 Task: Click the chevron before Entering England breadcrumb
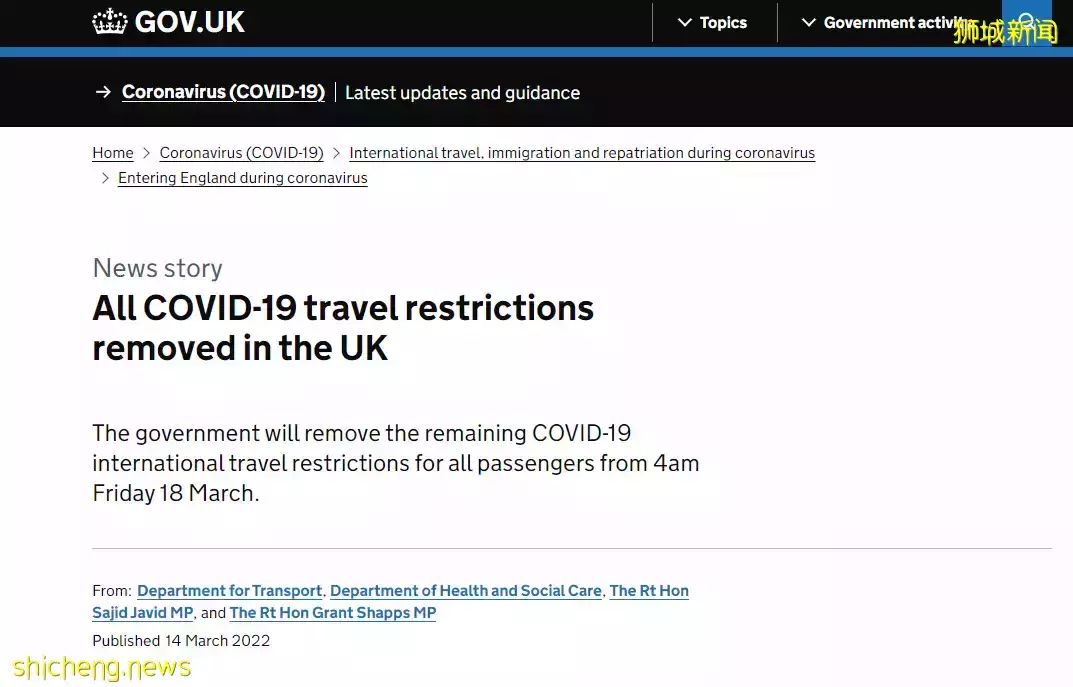(105, 178)
